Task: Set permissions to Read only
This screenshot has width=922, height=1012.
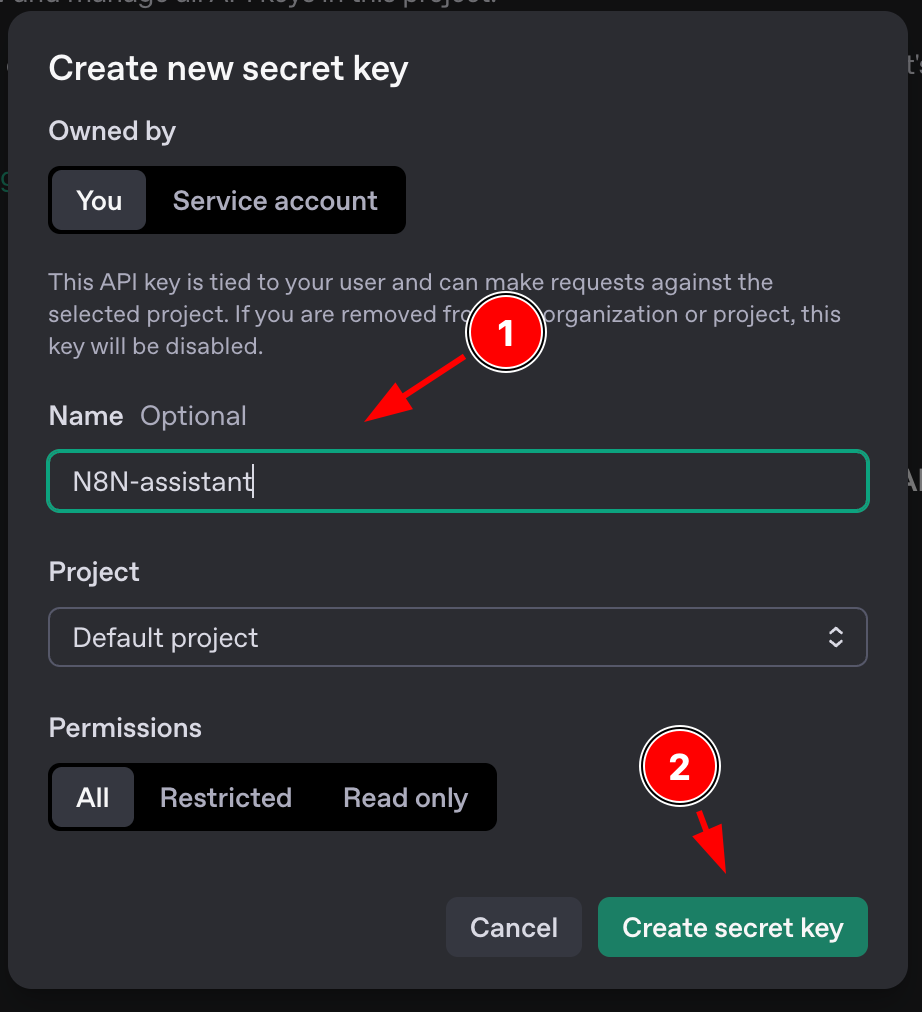Action: (405, 797)
